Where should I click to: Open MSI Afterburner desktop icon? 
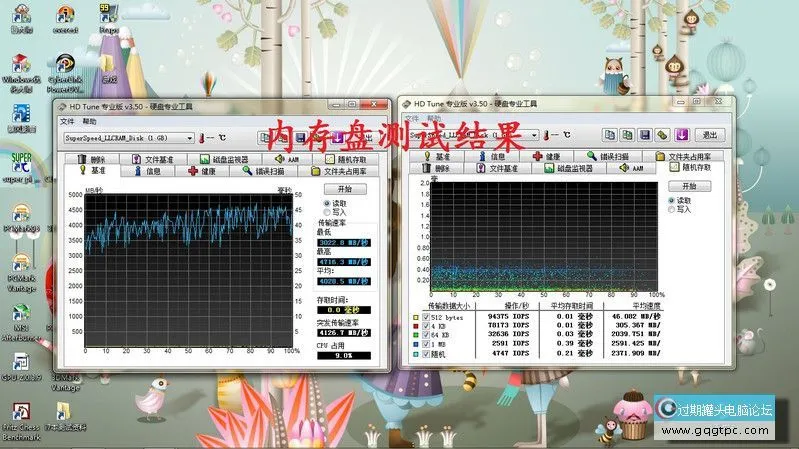21,322
